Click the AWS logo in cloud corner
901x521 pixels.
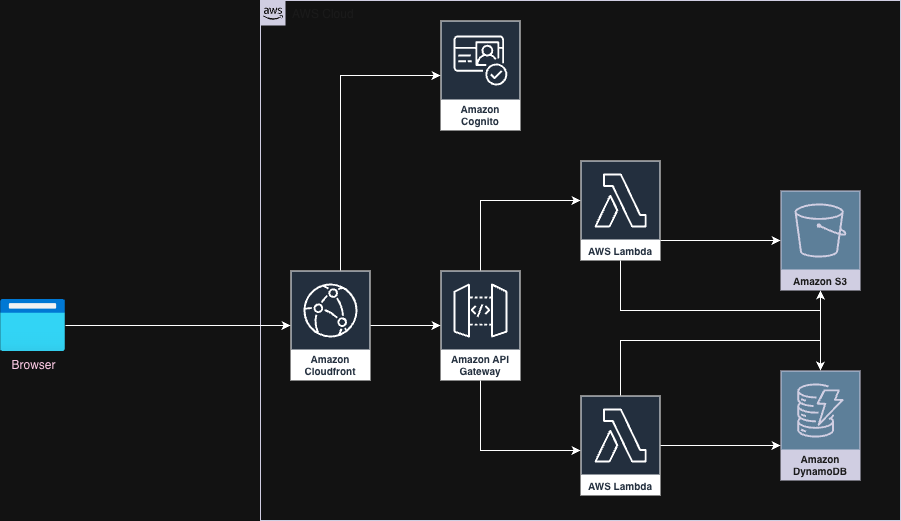[x=273, y=13]
